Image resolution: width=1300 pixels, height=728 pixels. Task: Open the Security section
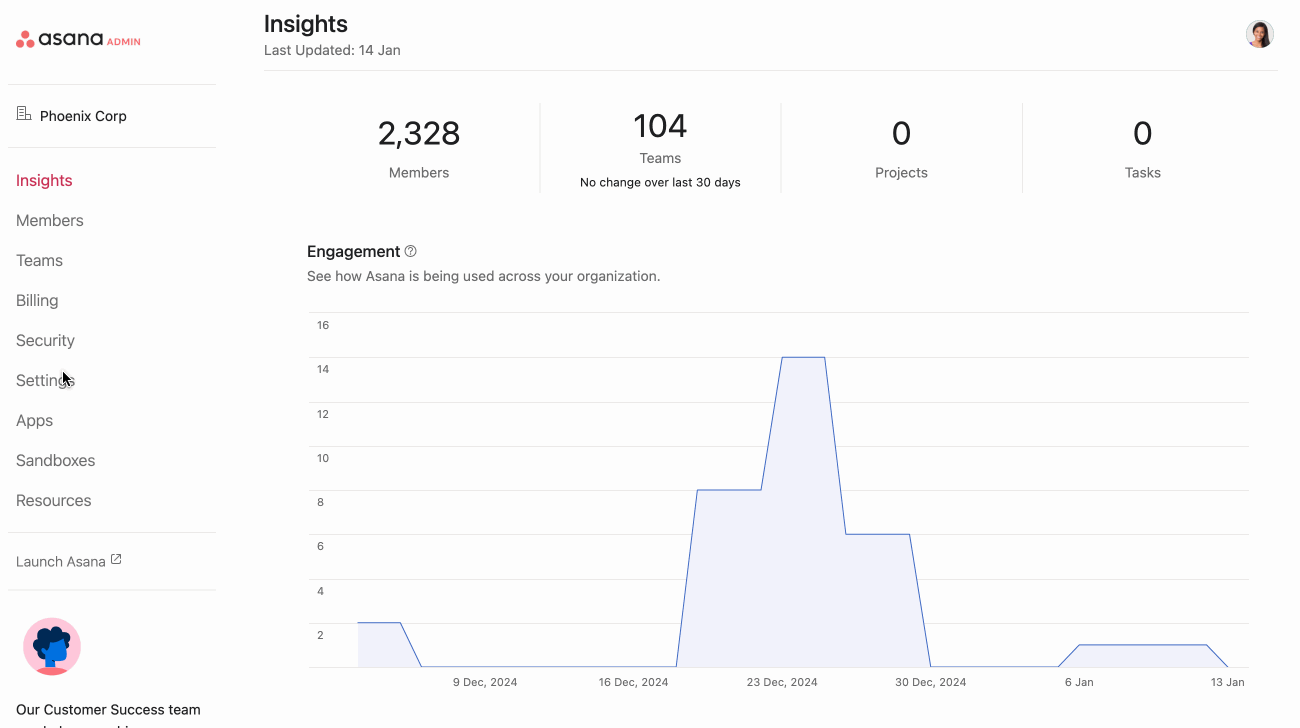click(x=45, y=340)
